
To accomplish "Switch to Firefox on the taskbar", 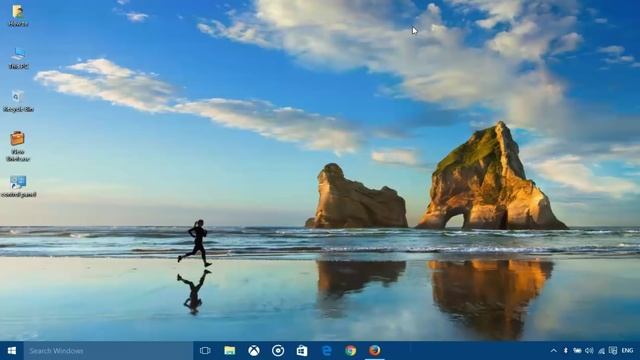I will [x=375, y=351].
